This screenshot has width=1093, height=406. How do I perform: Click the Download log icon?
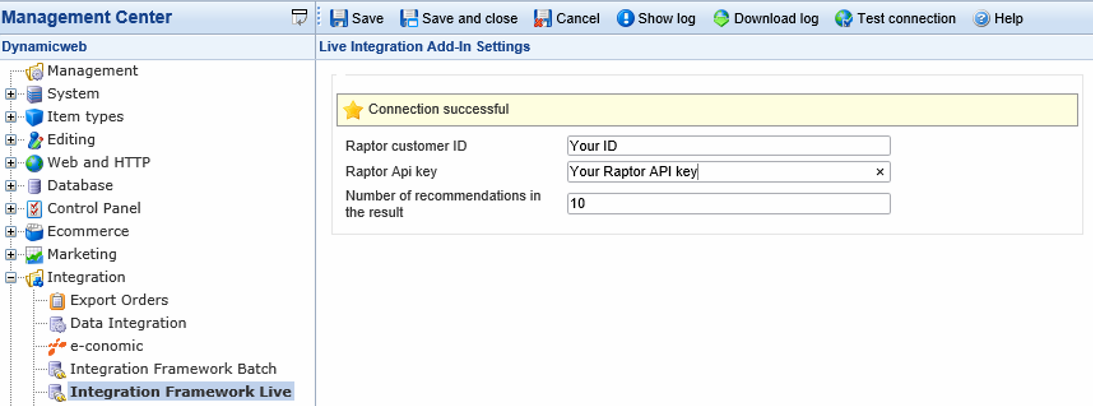[x=721, y=18]
